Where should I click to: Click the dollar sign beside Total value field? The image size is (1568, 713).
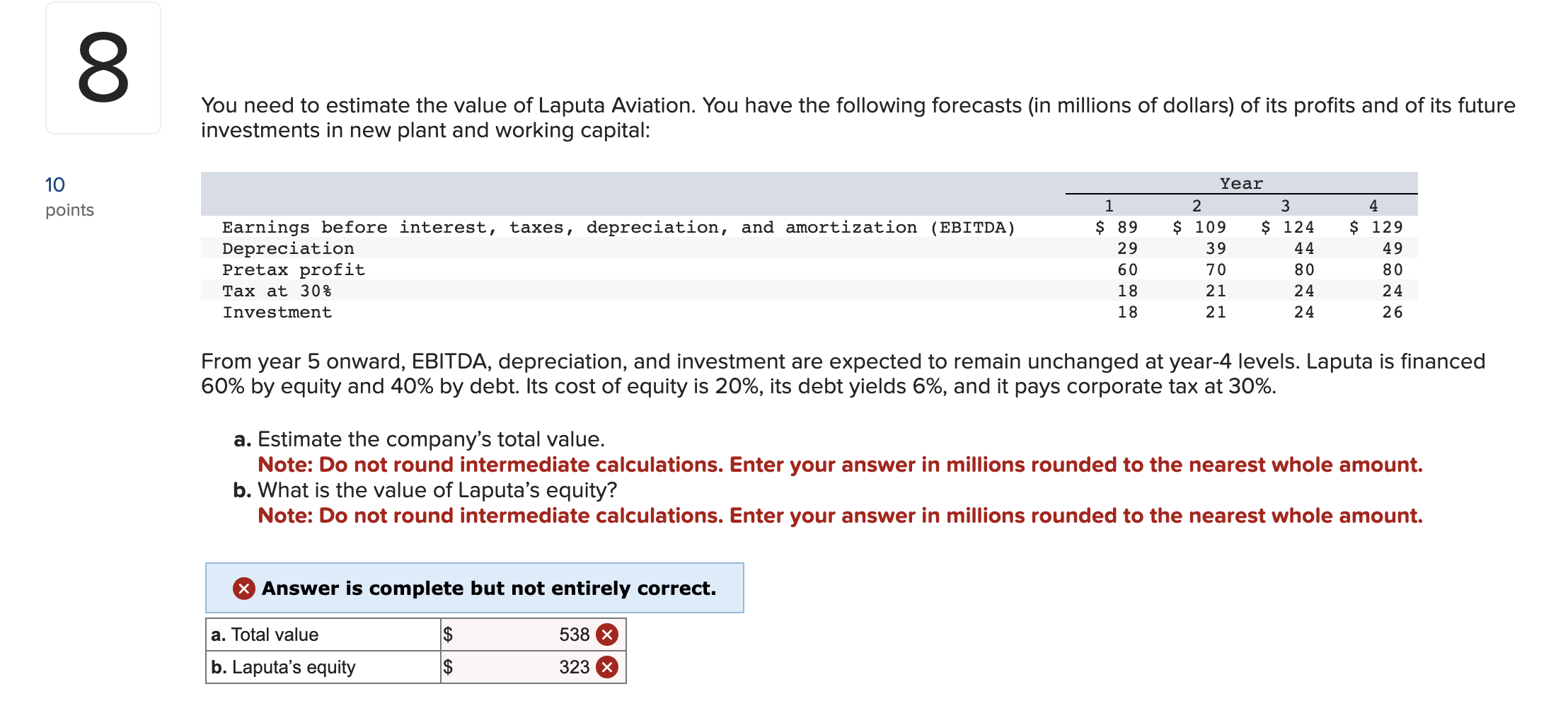coord(449,634)
